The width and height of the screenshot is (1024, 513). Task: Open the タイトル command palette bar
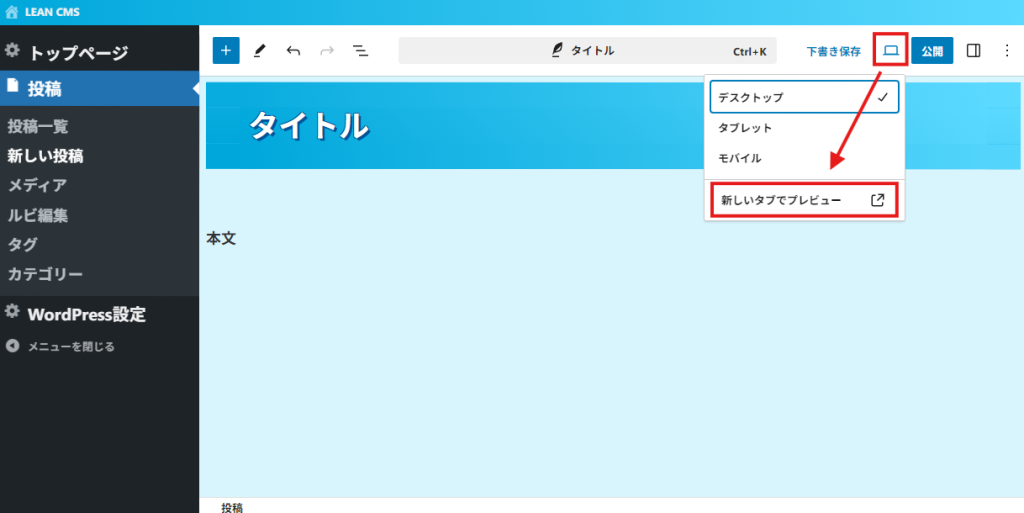tap(587, 51)
